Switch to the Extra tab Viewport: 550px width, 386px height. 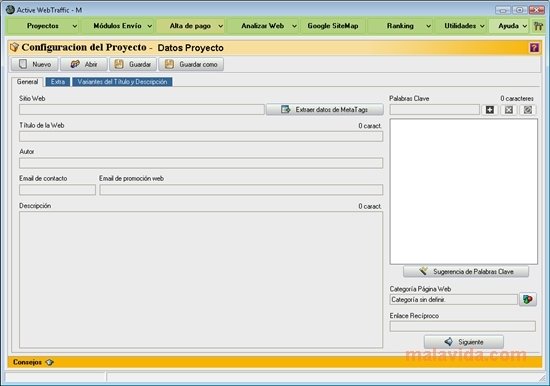click(58, 82)
